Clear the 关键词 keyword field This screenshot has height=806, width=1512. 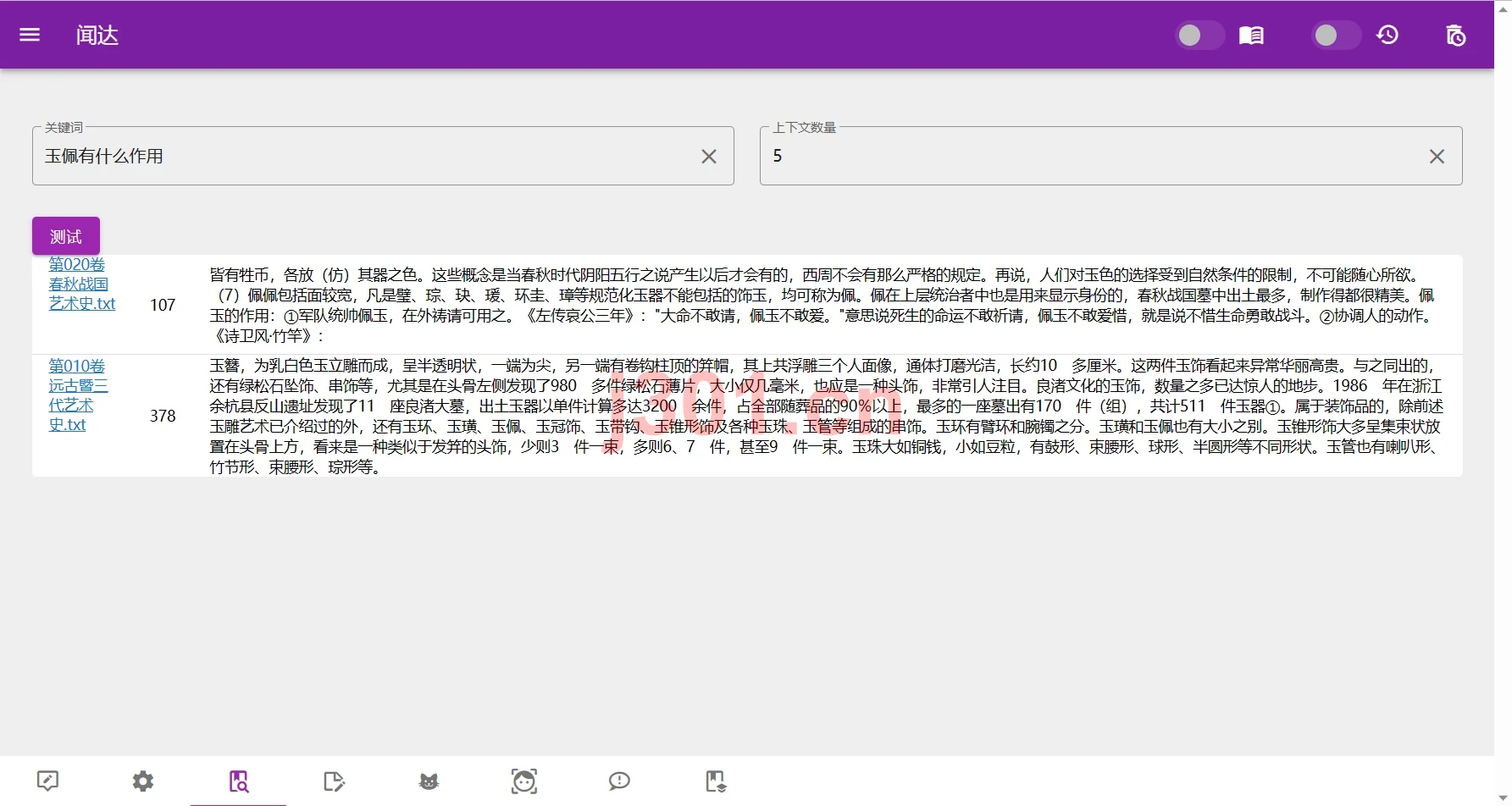709,157
